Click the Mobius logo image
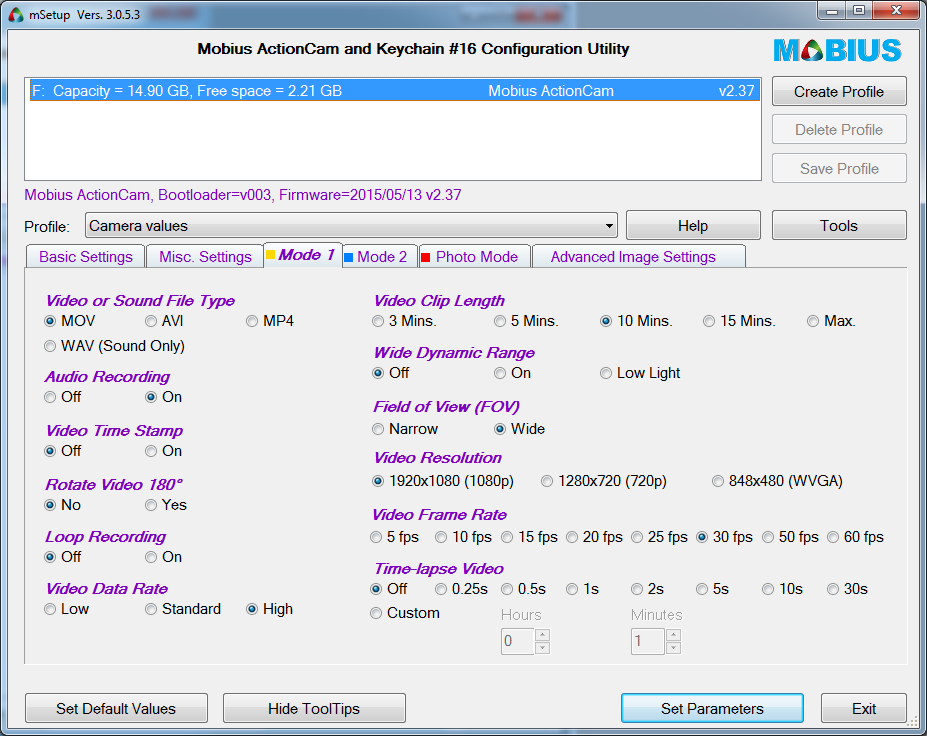This screenshot has width=927, height=736. click(838, 50)
